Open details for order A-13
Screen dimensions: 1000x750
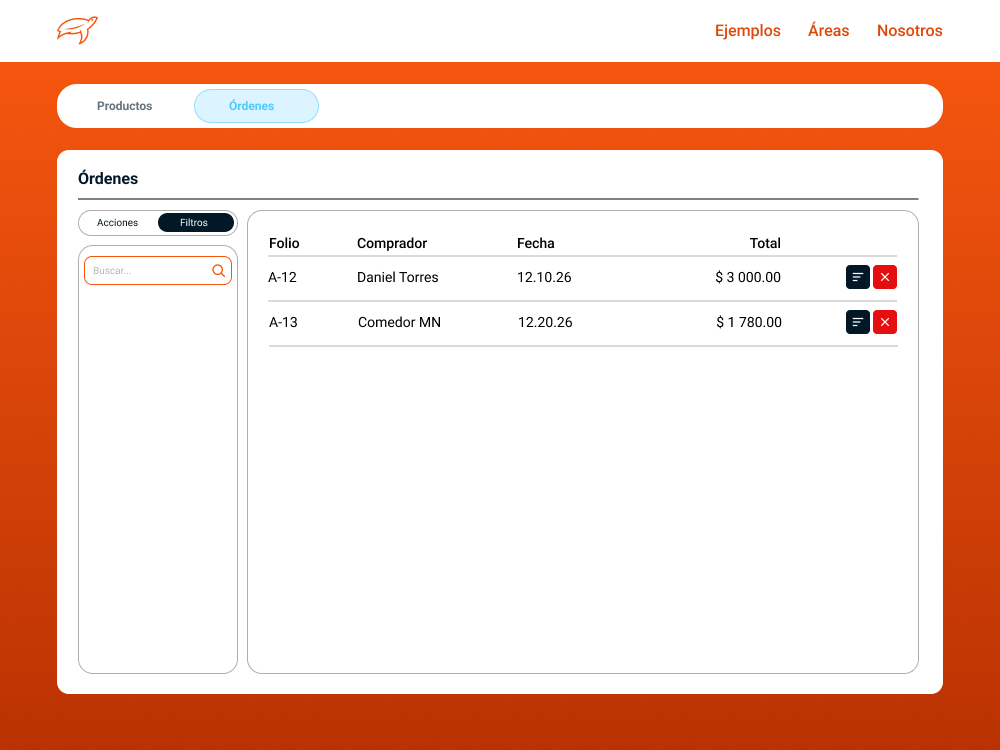[x=857, y=322]
